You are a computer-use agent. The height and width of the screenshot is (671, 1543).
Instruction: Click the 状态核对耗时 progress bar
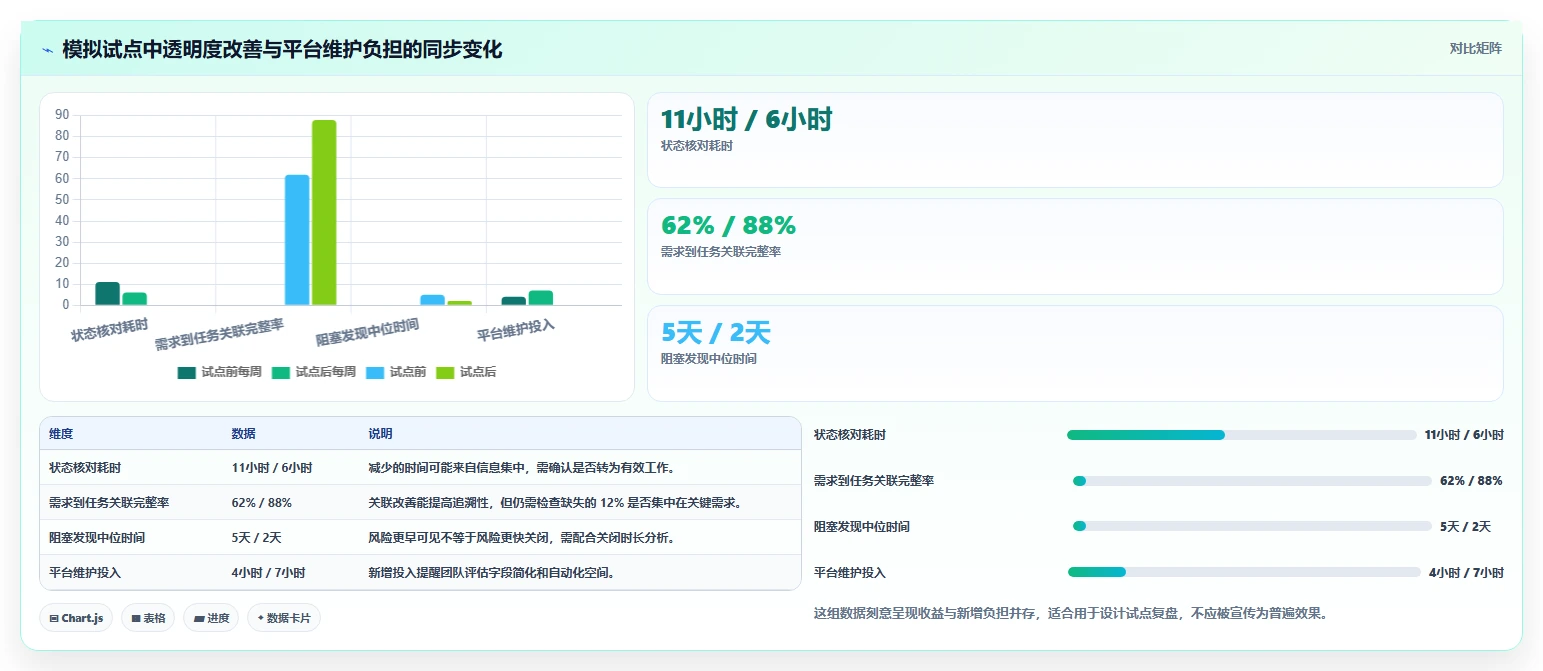(x=1242, y=435)
